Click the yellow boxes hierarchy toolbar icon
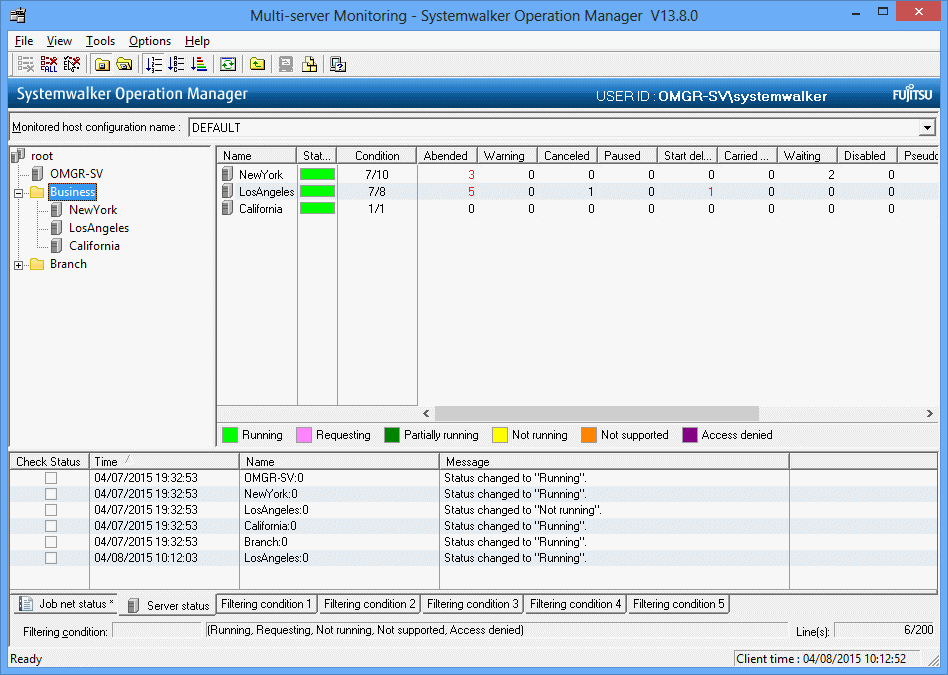Viewport: 948px width, 675px height. click(310, 64)
